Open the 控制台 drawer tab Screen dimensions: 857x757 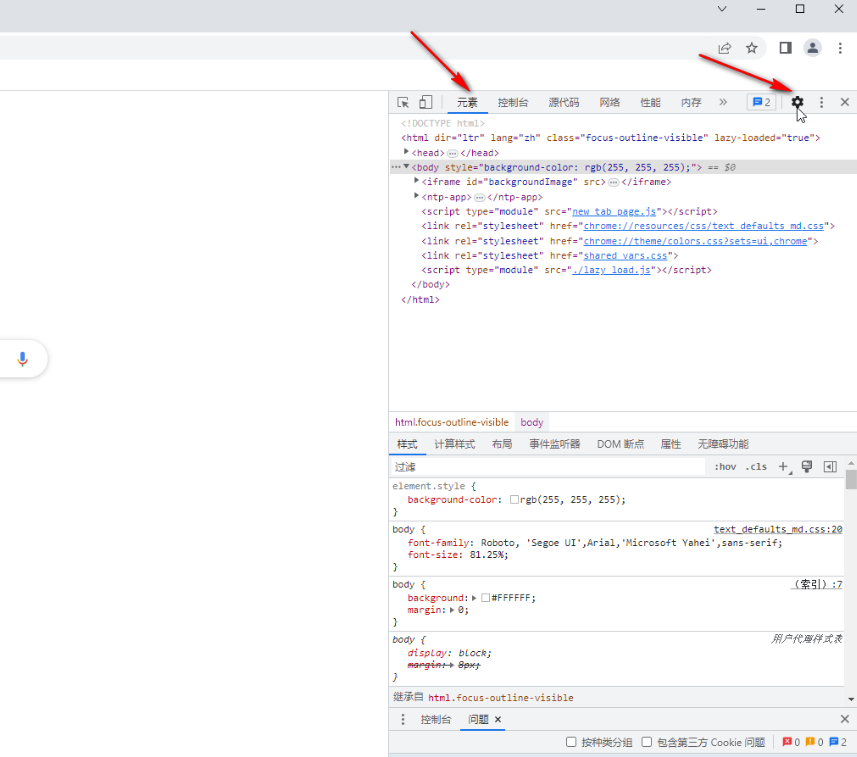click(x=436, y=719)
